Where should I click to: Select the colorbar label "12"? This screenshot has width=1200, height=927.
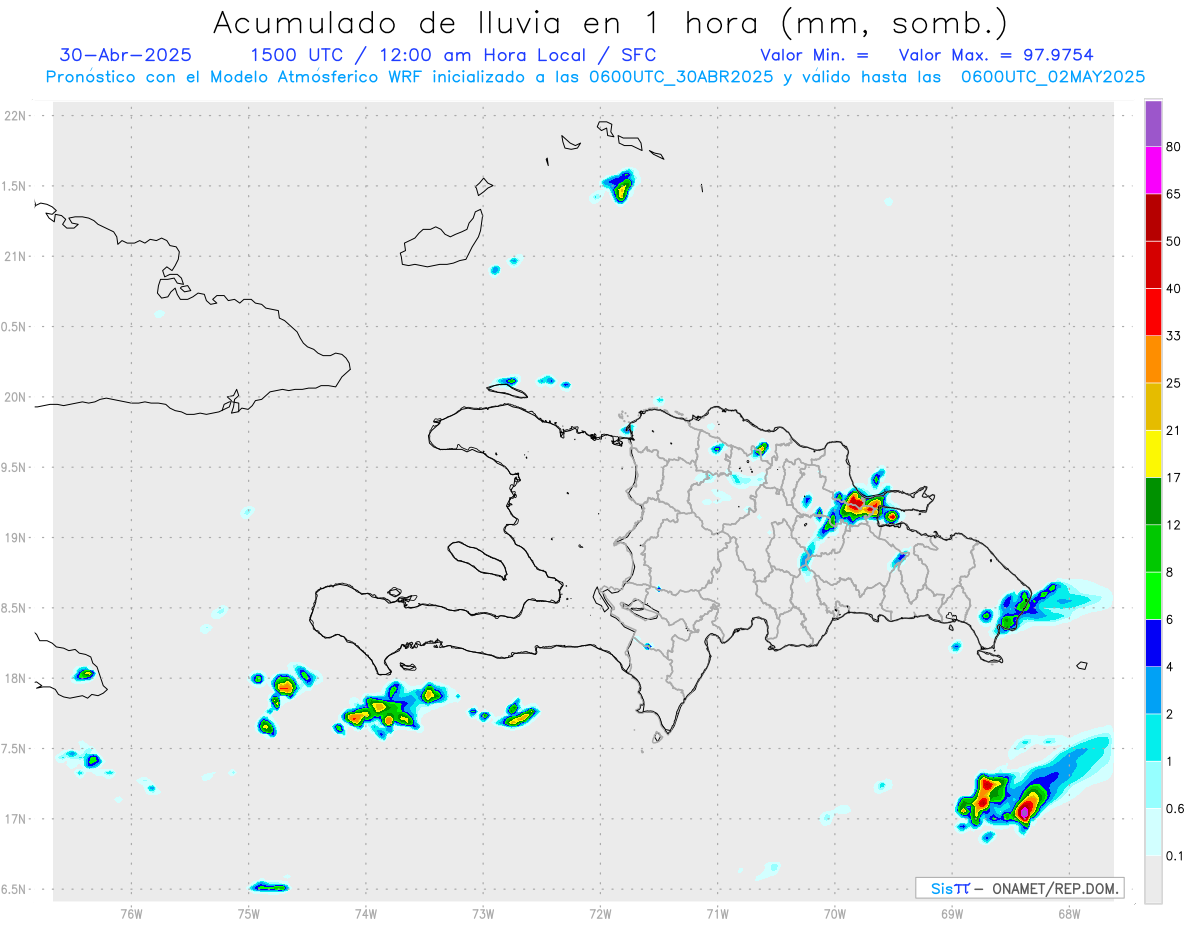(1174, 525)
